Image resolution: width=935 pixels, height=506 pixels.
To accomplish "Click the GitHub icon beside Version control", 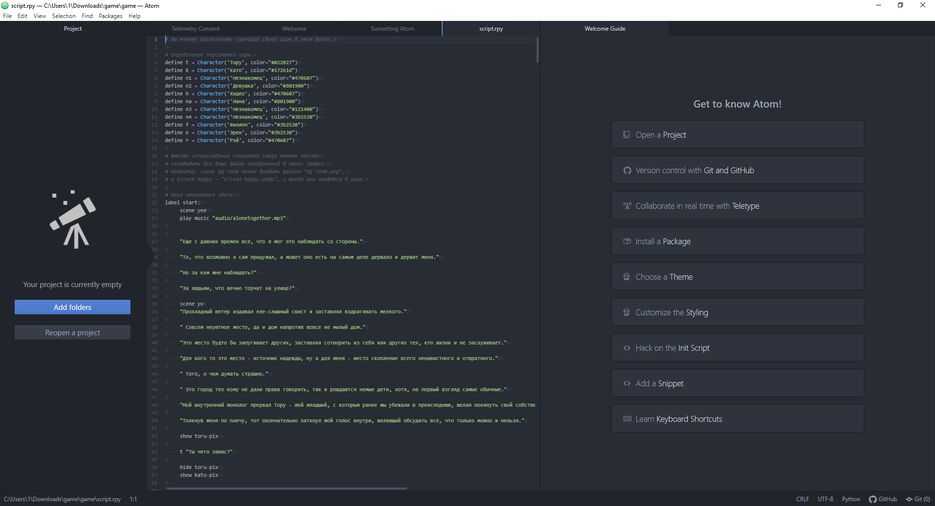I will pyautogui.click(x=627, y=170).
